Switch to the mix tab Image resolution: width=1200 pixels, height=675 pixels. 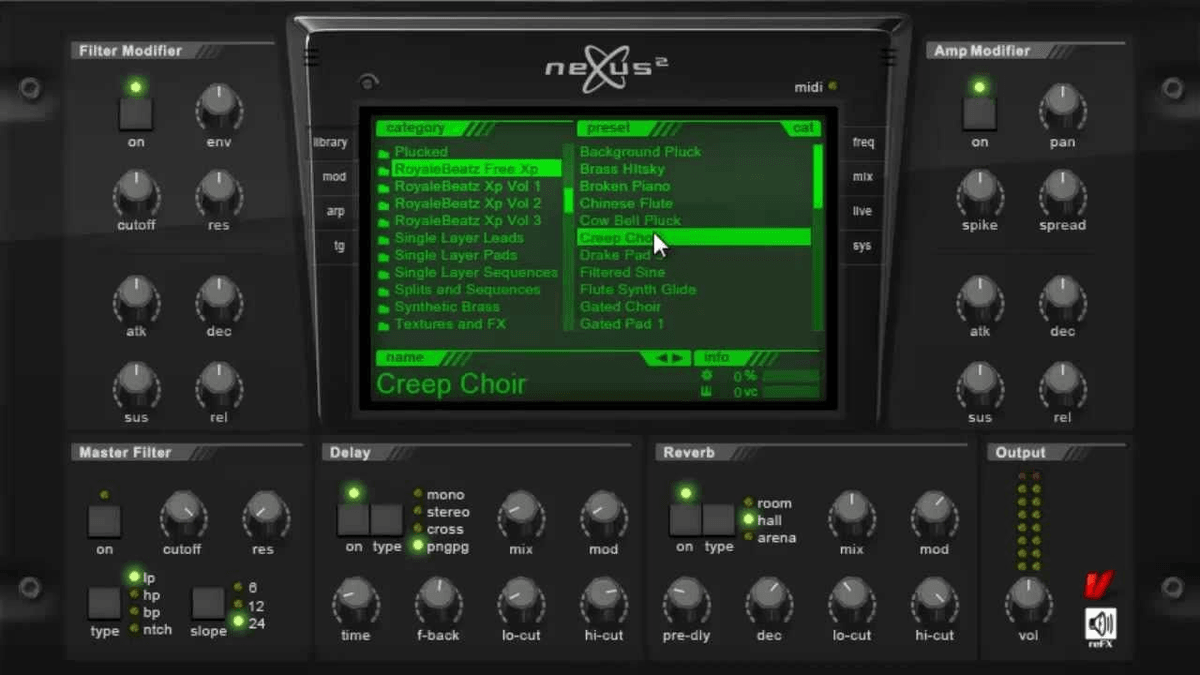click(862, 177)
